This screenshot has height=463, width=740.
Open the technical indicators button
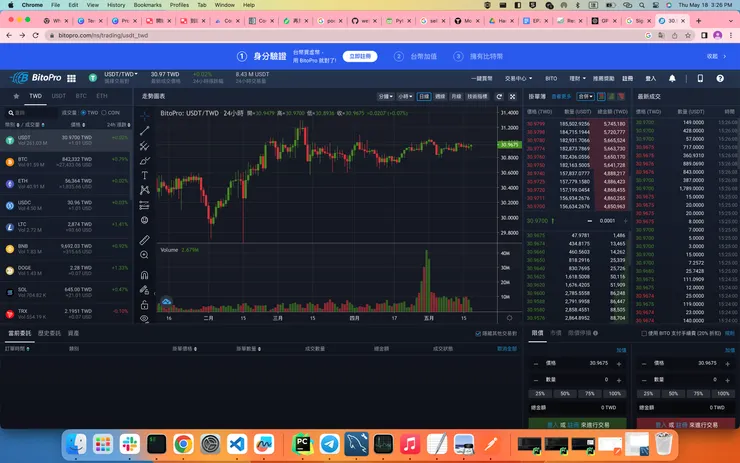477,96
